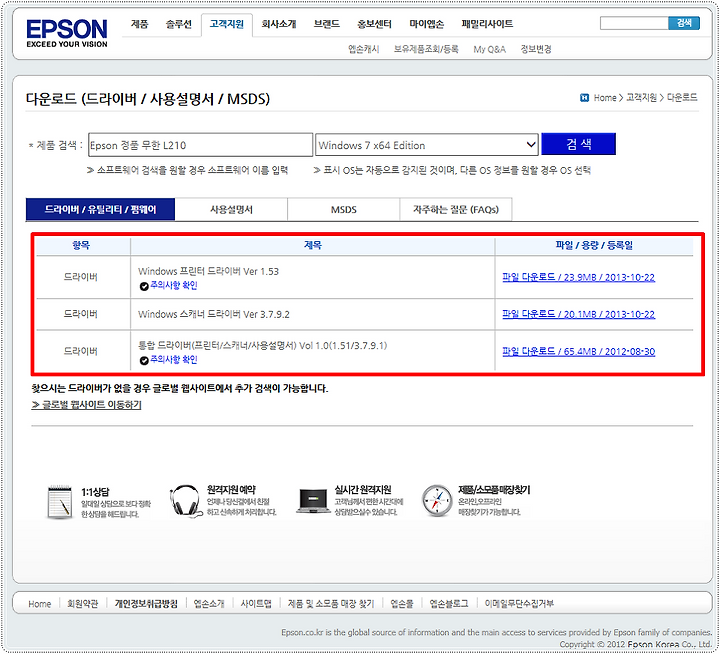Open the My Q&A submenu link

489,49
